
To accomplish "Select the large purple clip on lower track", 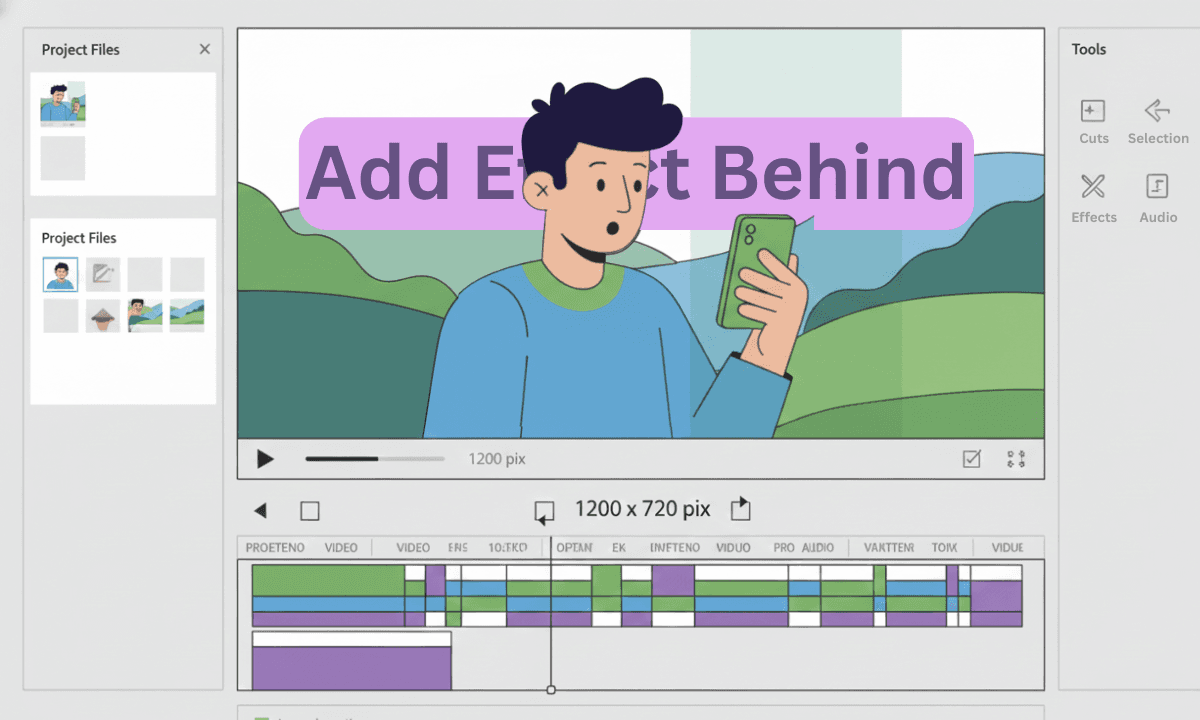I will tap(352, 668).
